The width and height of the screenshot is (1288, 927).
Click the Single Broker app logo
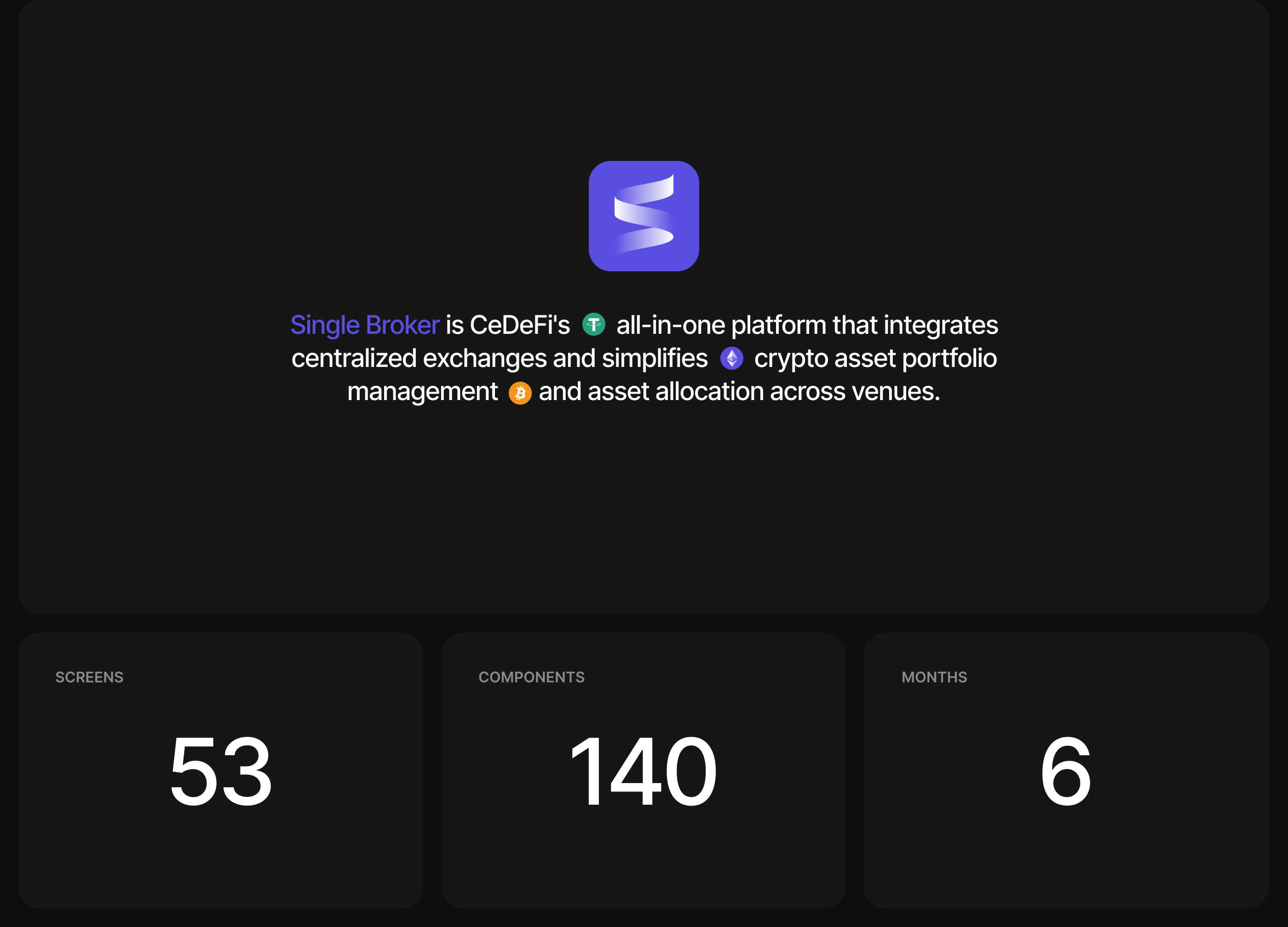644,216
